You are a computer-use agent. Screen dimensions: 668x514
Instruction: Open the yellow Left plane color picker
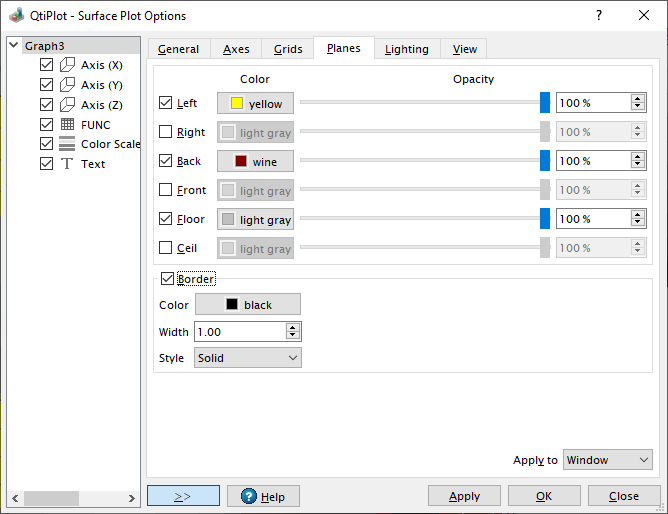(x=255, y=103)
